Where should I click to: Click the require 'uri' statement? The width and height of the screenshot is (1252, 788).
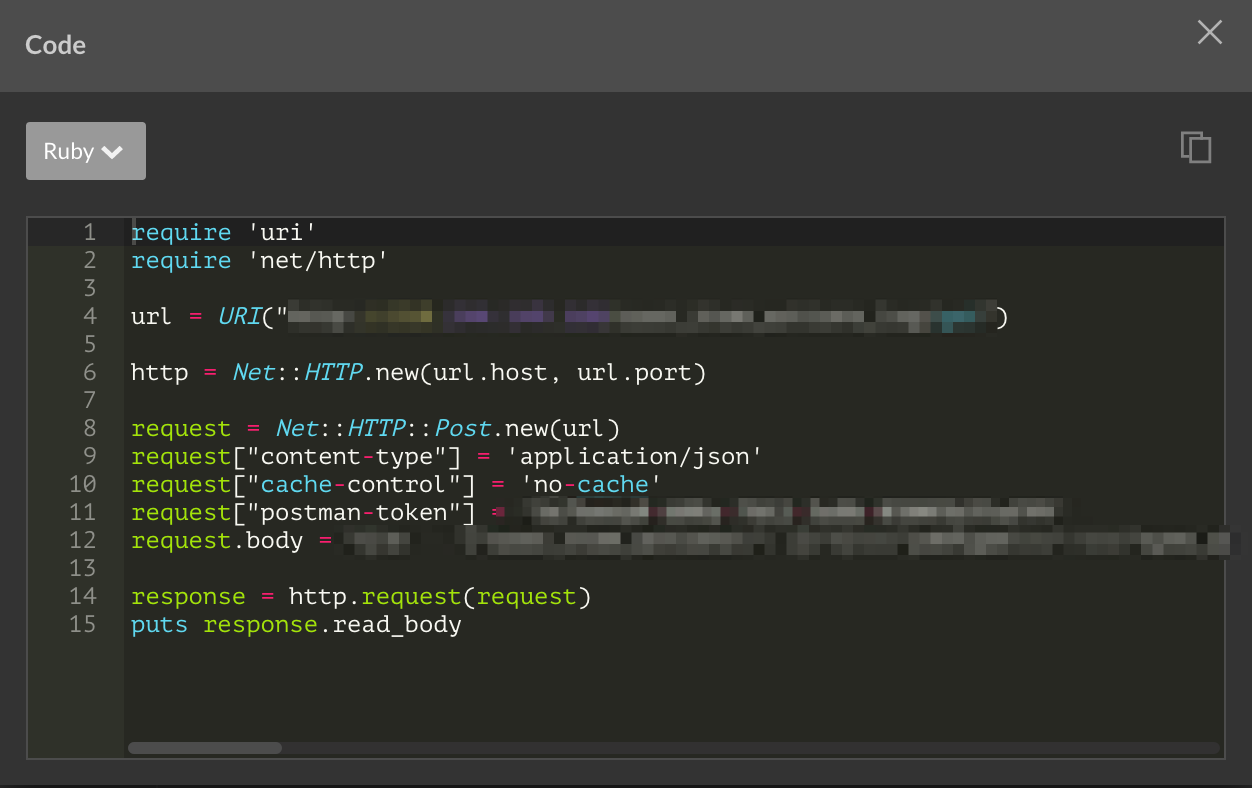[x=220, y=231]
